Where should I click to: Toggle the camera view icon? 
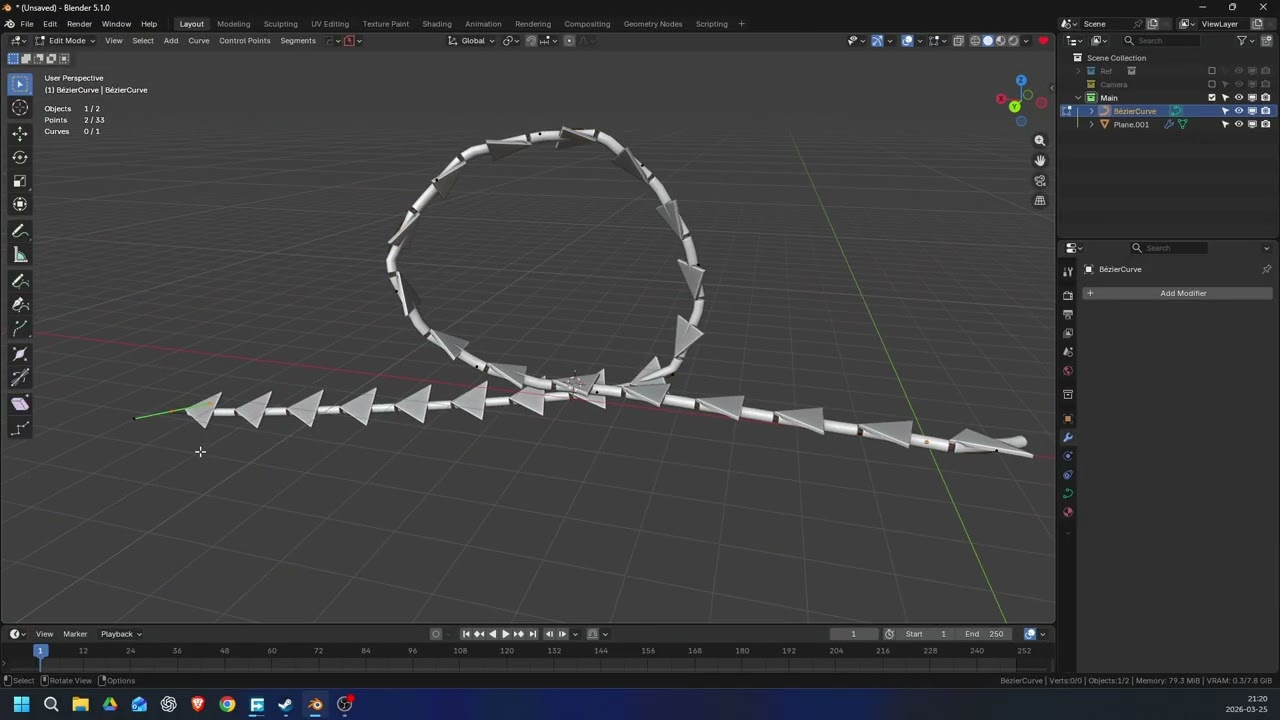point(1040,181)
